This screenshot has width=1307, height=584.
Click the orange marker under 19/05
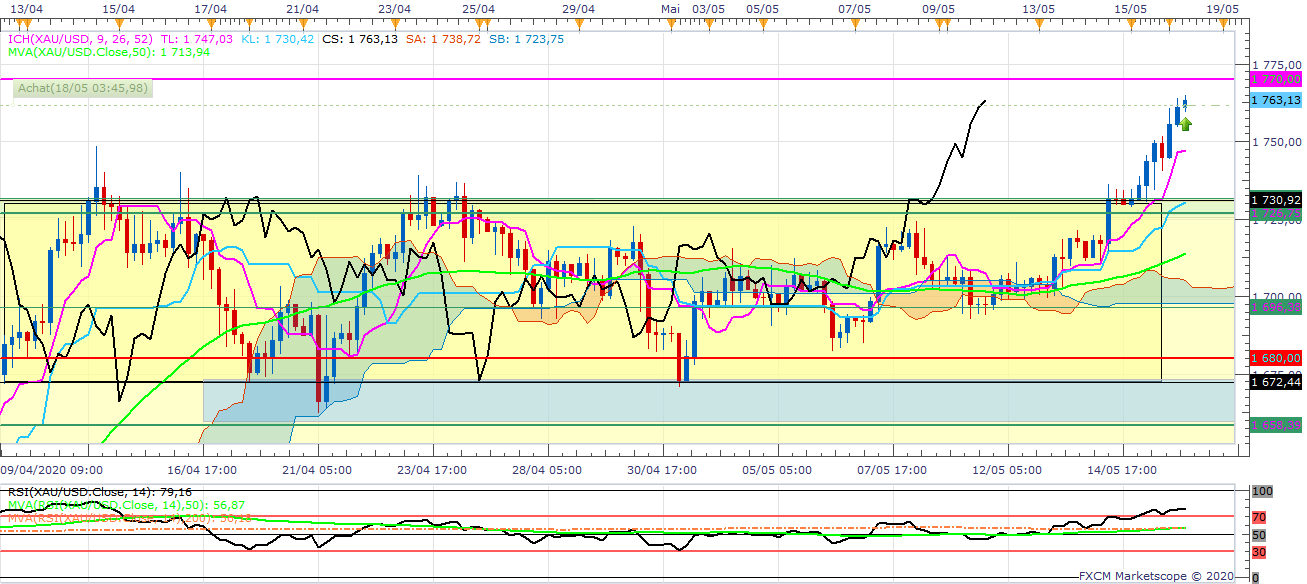tap(1222, 20)
